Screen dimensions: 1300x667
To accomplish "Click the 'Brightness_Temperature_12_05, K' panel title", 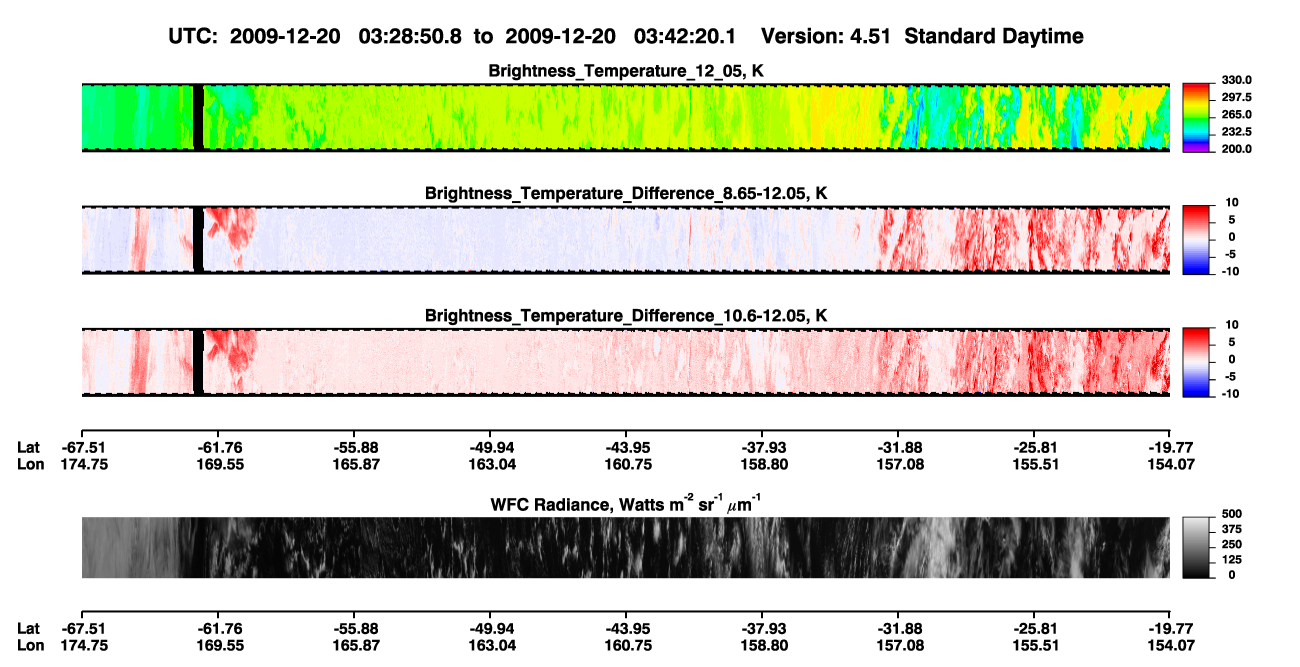I will pyautogui.click(x=626, y=70).
